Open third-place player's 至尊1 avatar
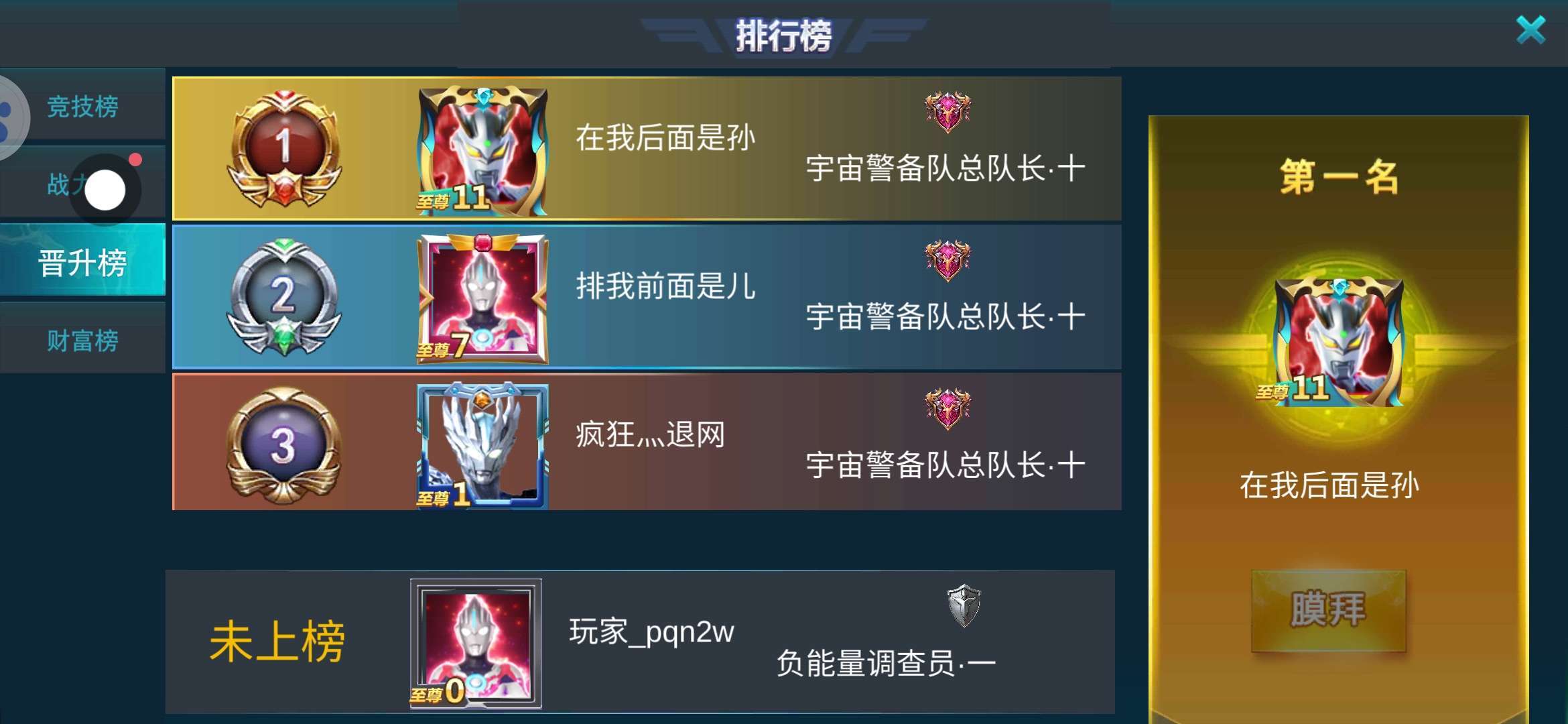The width and height of the screenshot is (1568, 724). (x=482, y=446)
